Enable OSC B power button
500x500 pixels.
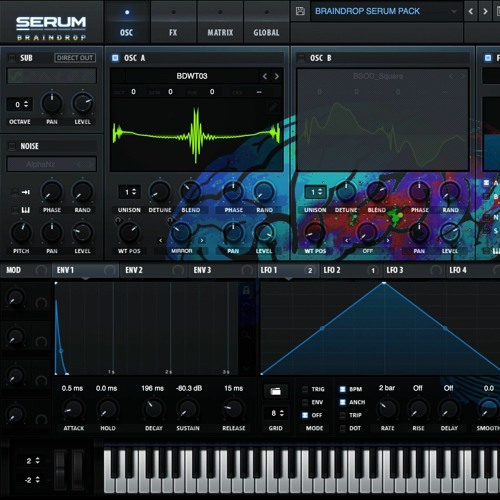[x=301, y=58]
